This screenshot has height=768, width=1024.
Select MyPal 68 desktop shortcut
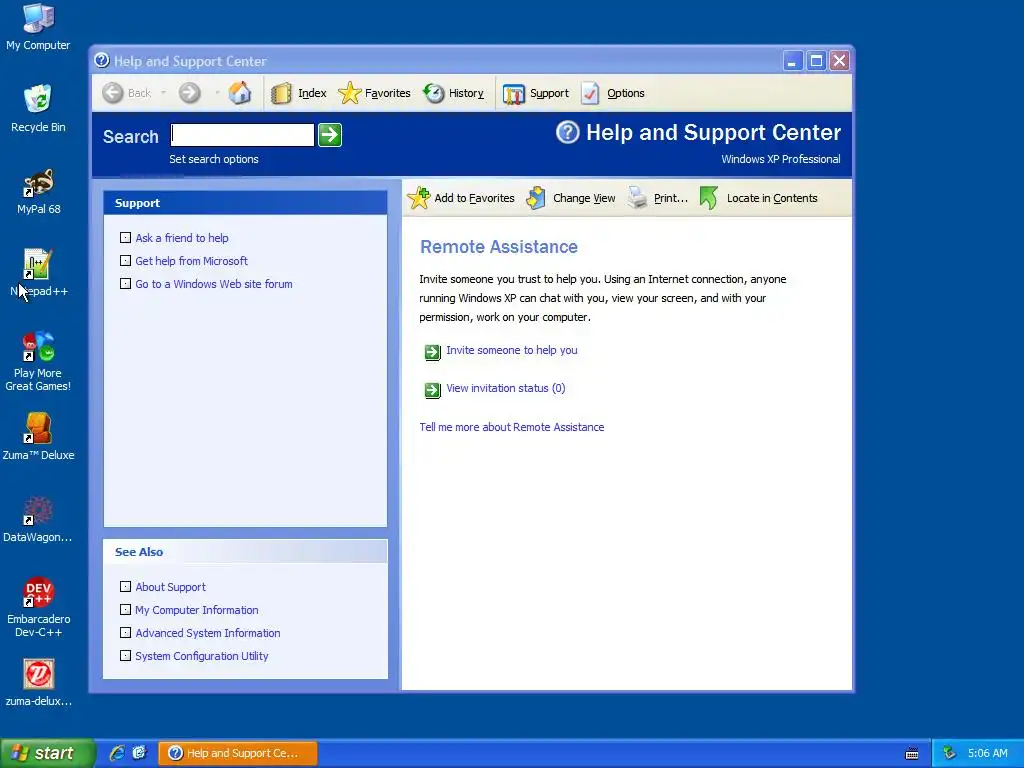(x=39, y=191)
